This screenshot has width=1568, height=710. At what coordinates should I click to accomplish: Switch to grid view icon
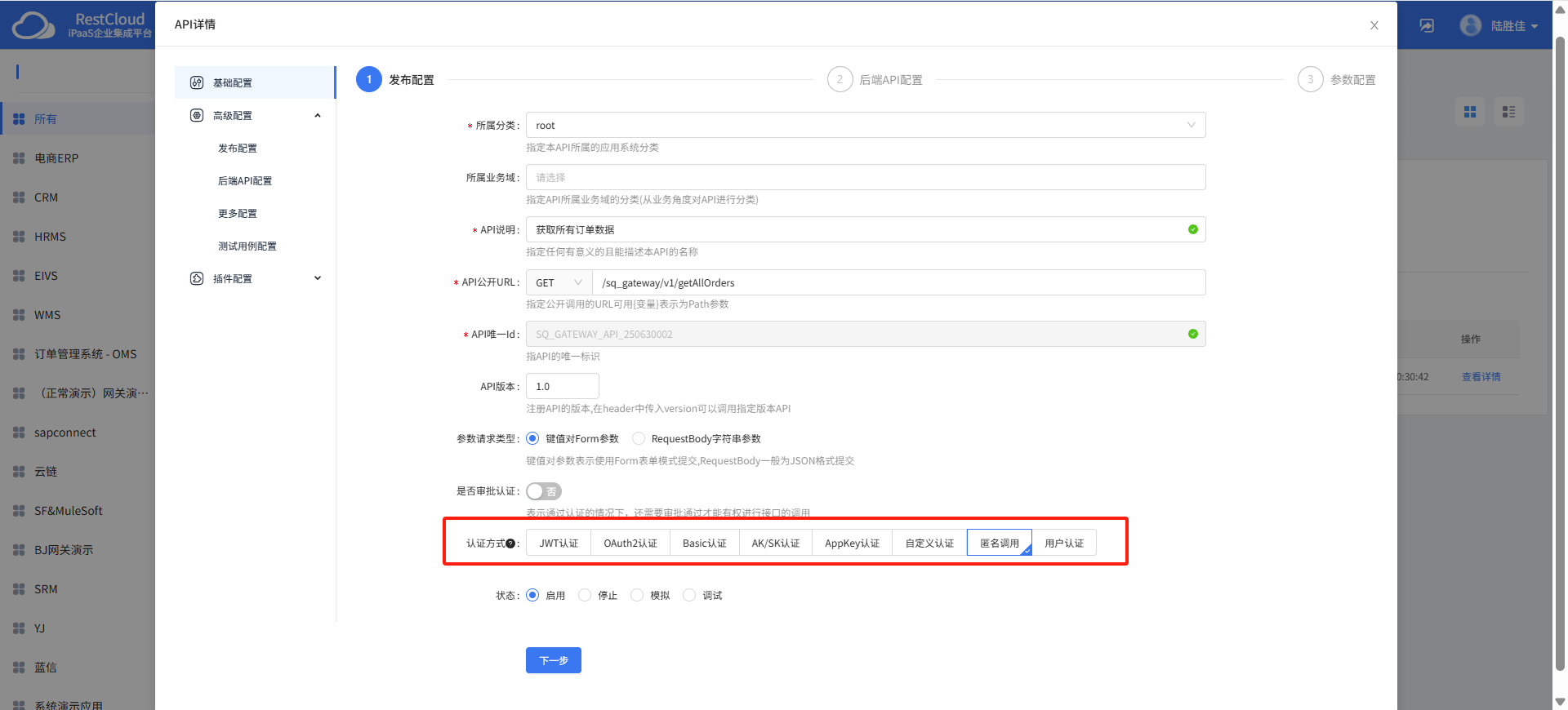pyautogui.click(x=1470, y=112)
